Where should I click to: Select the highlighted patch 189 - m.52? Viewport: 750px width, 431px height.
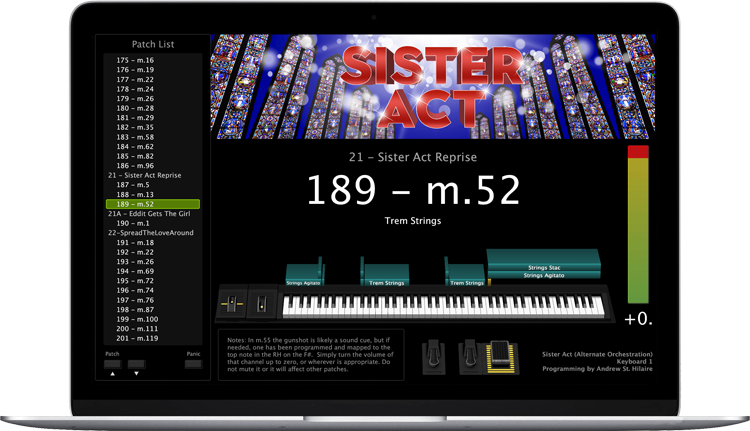[x=153, y=204]
